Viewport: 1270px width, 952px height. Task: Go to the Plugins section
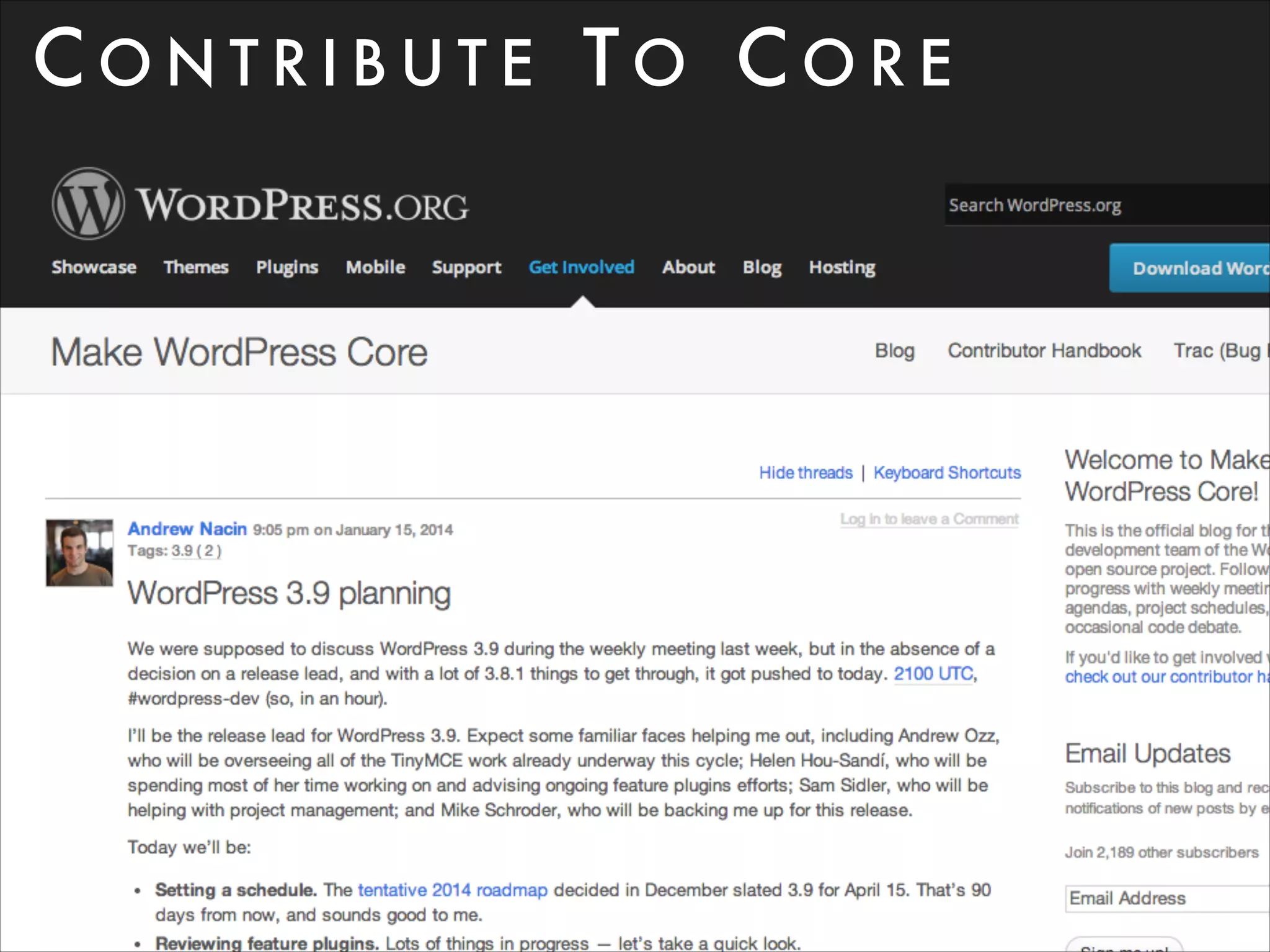point(287,267)
